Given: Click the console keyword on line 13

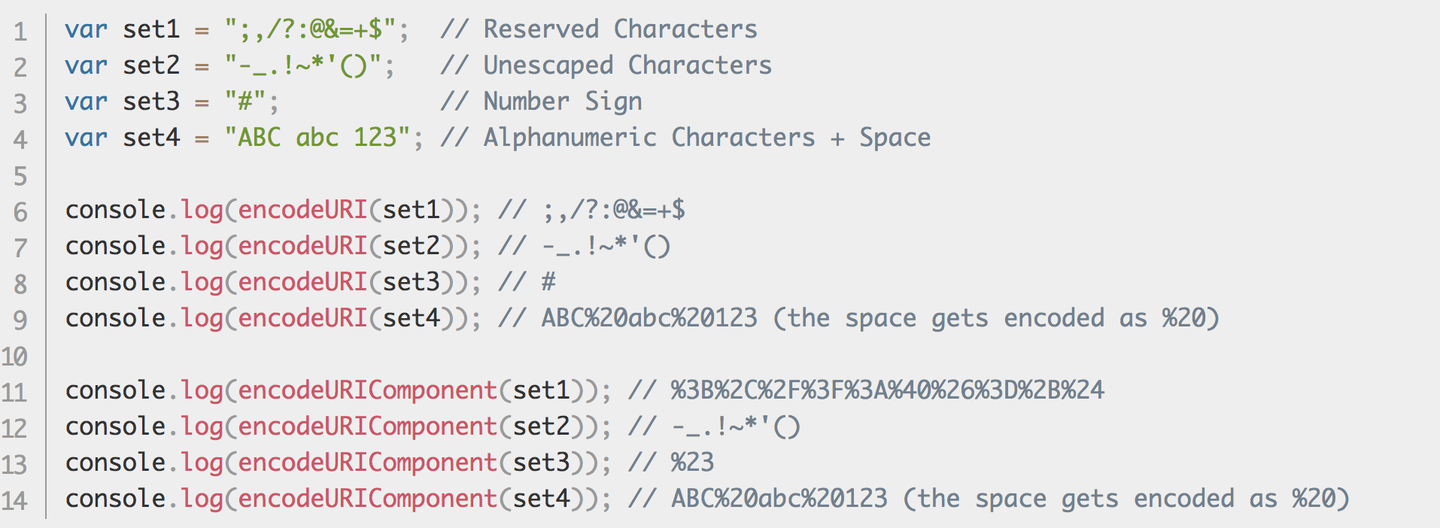Looking at the screenshot, I should coord(116,463).
